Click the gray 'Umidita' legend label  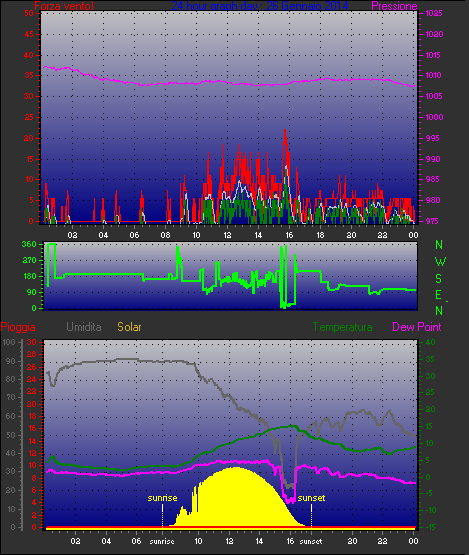click(84, 327)
